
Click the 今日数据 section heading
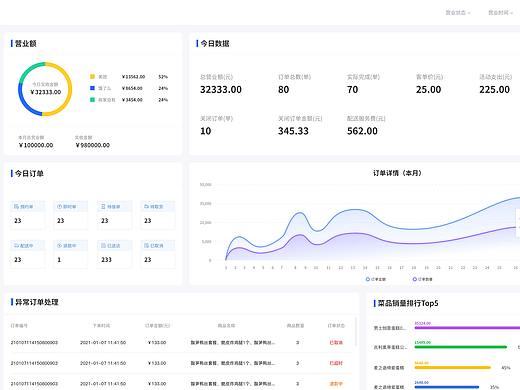pyautogui.click(x=215, y=44)
